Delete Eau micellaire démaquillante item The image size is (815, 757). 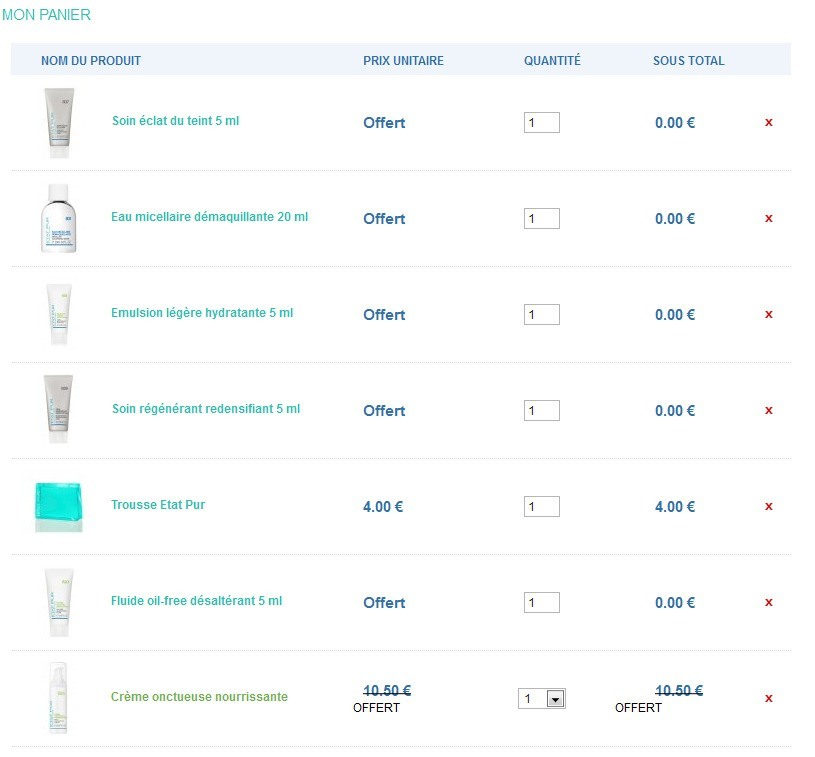(769, 218)
